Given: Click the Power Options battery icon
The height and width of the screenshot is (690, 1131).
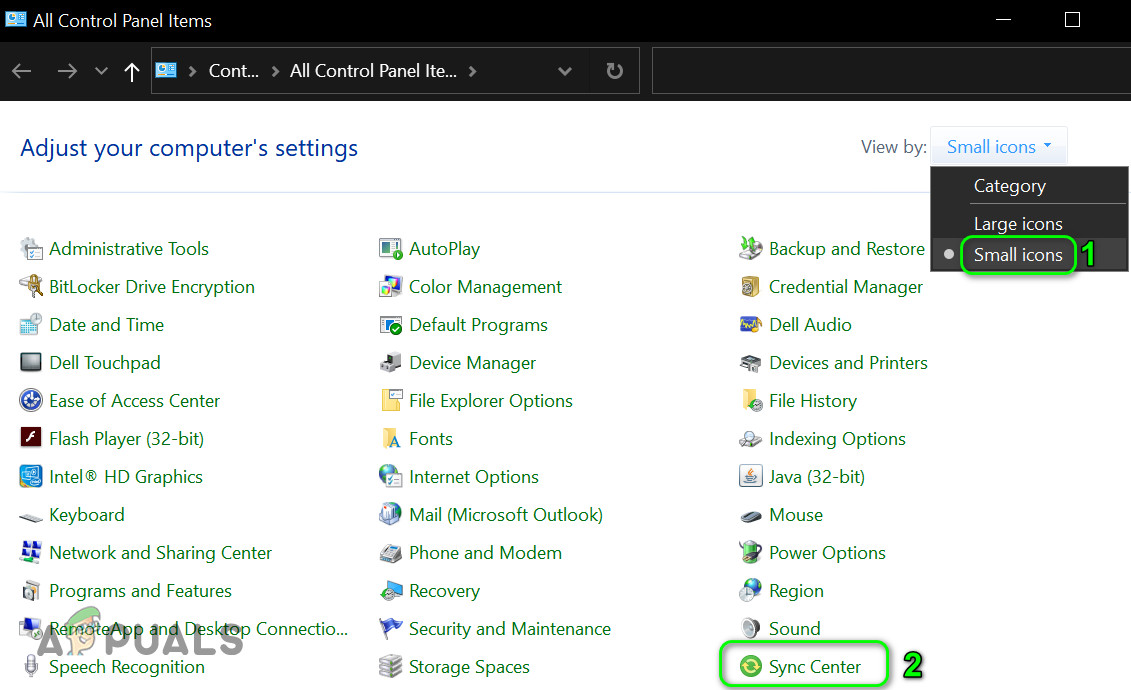Looking at the screenshot, I should (751, 553).
